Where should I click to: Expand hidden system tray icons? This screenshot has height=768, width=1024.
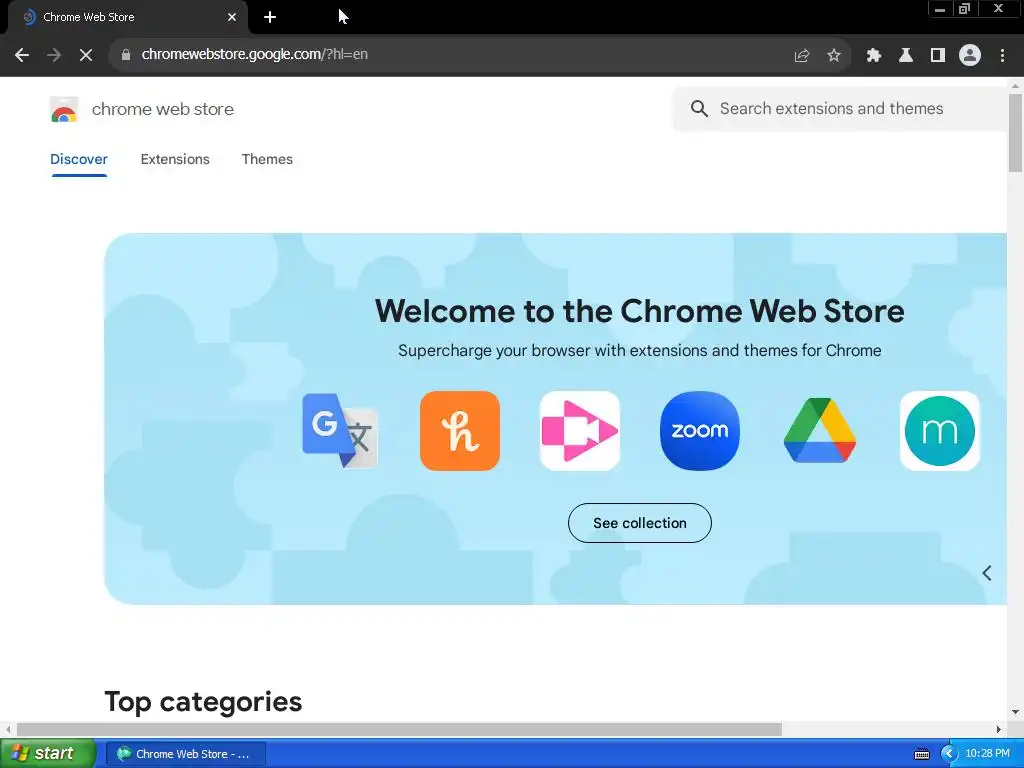click(x=949, y=754)
